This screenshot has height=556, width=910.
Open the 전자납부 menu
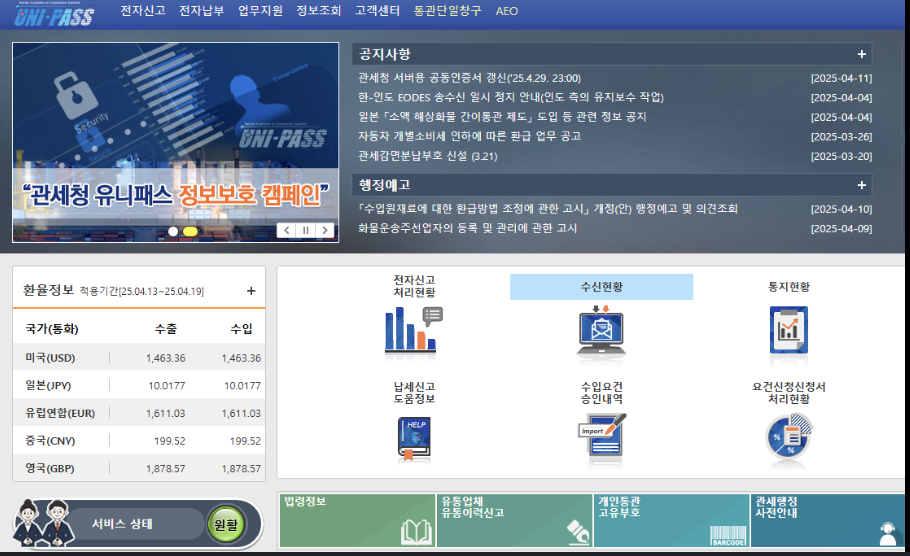point(201,10)
